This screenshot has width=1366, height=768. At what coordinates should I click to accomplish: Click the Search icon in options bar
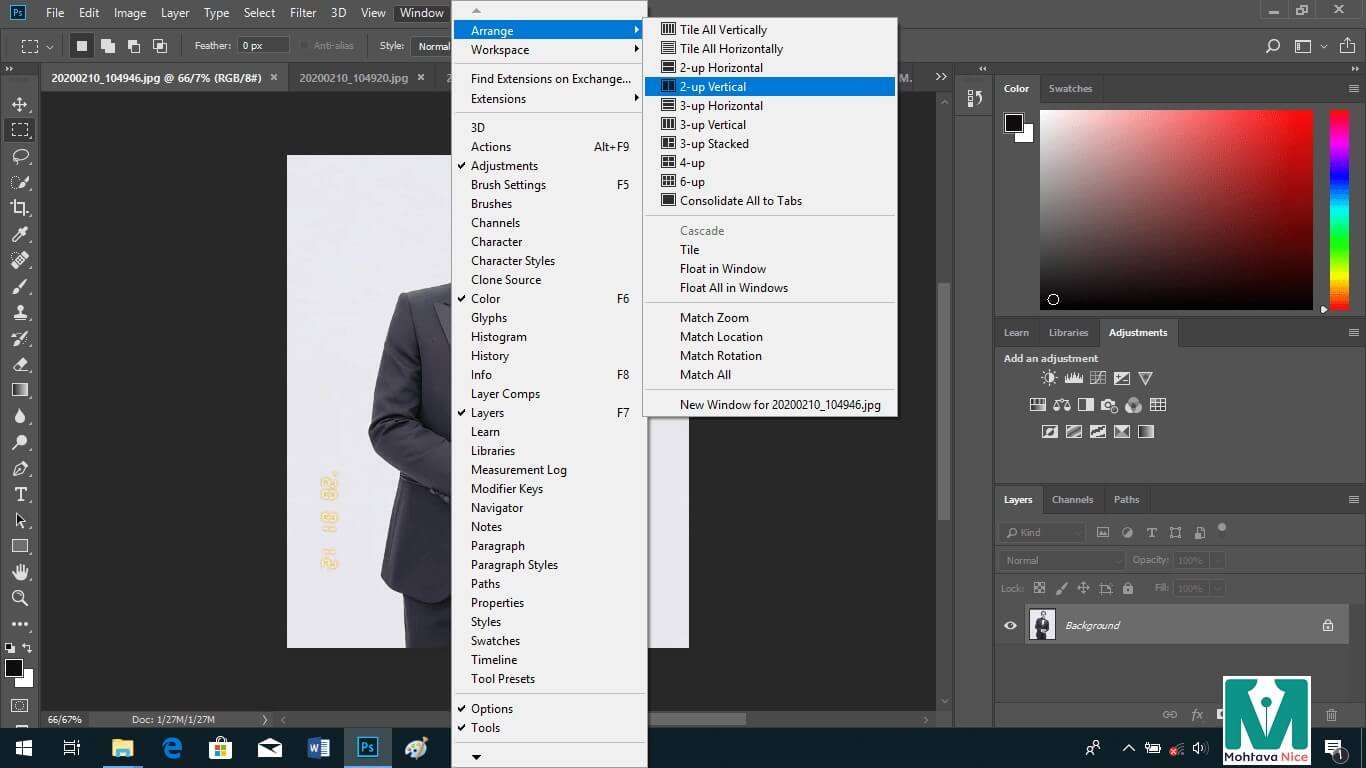tap(1273, 46)
